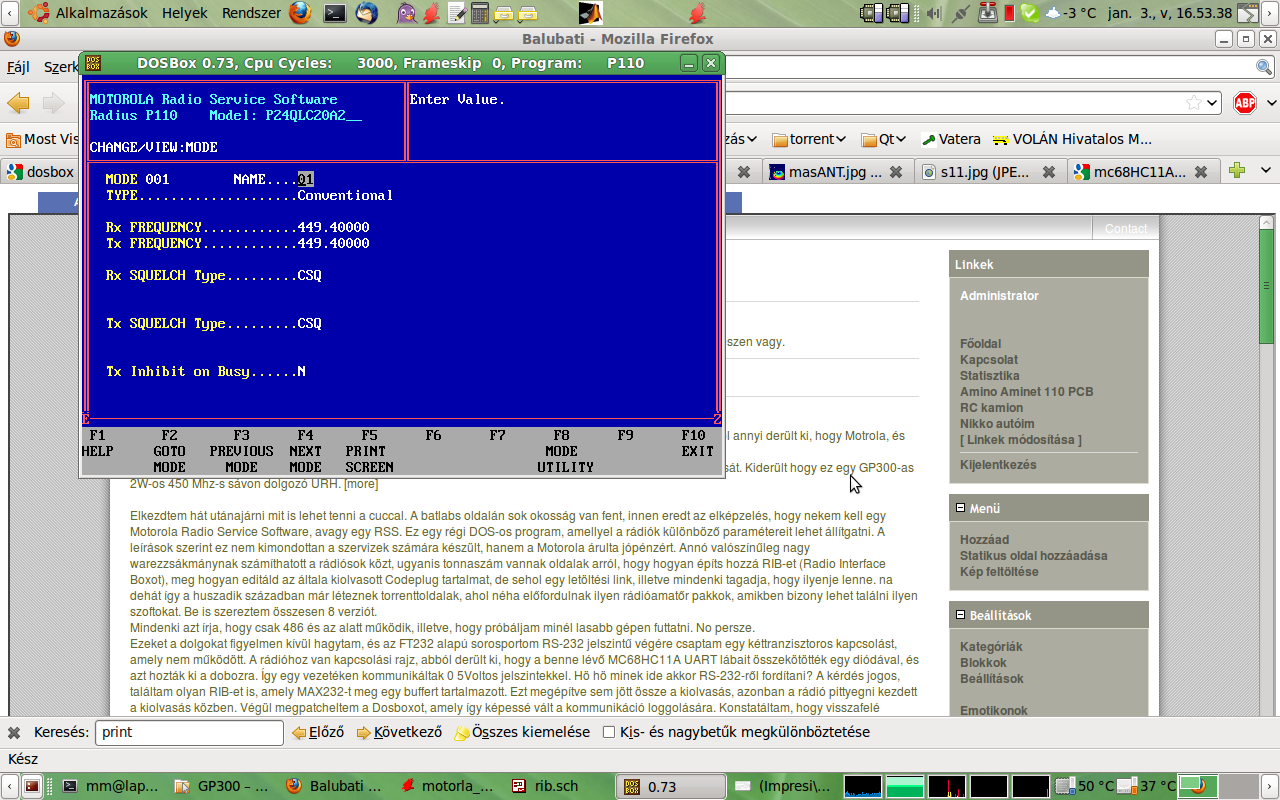The height and width of the screenshot is (800, 1280).
Task: Toggle Kis- és nagybetűk megkülönböztetése checkbox
Action: [609, 732]
